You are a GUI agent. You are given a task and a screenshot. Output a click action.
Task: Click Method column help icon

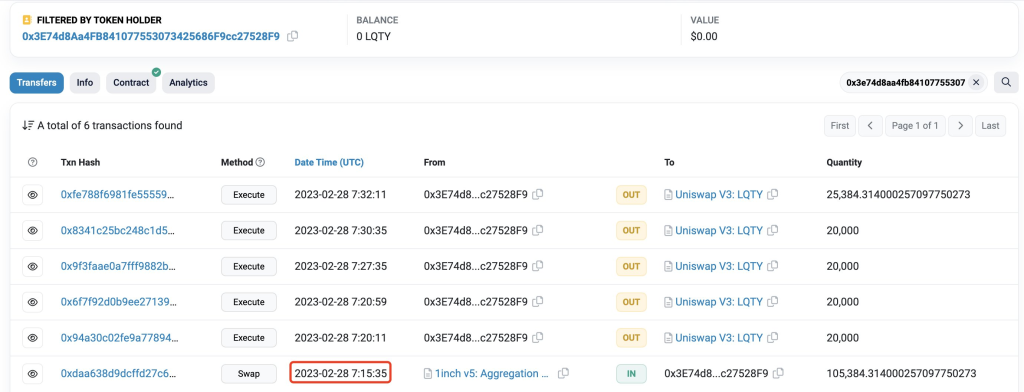coord(261,163)
